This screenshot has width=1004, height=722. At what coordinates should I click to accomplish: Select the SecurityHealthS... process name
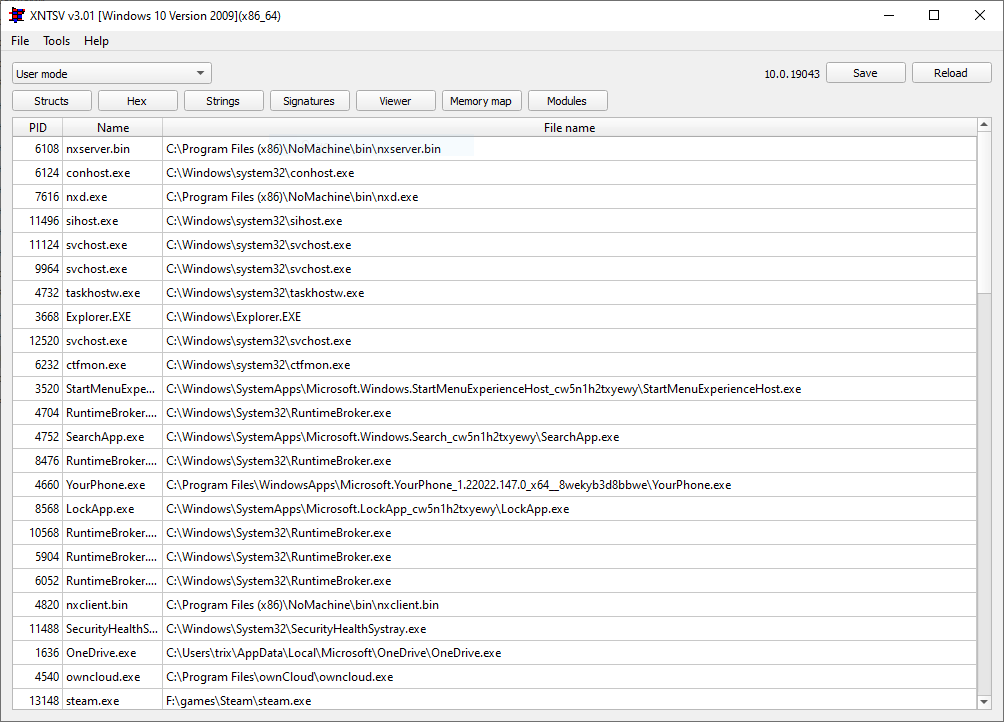[112, 629]
